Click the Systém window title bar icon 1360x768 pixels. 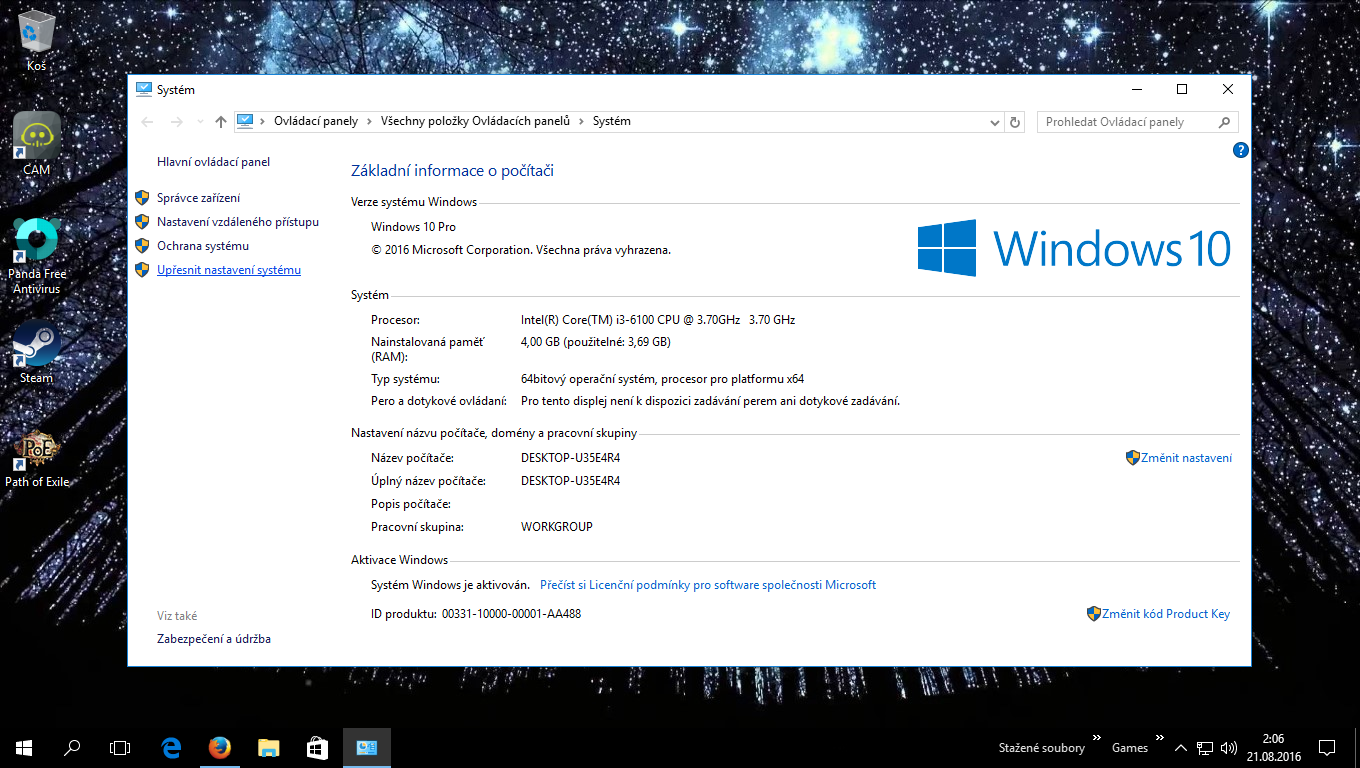point(144,89)
